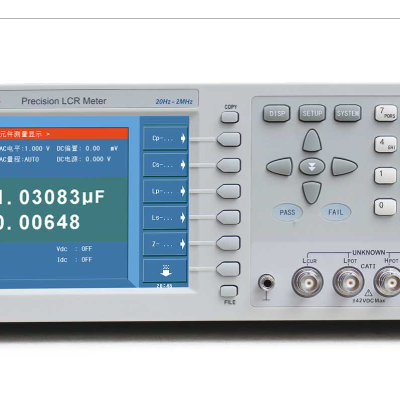Click the FILE button
Screen dimensions: 400x400
point(229,291)
